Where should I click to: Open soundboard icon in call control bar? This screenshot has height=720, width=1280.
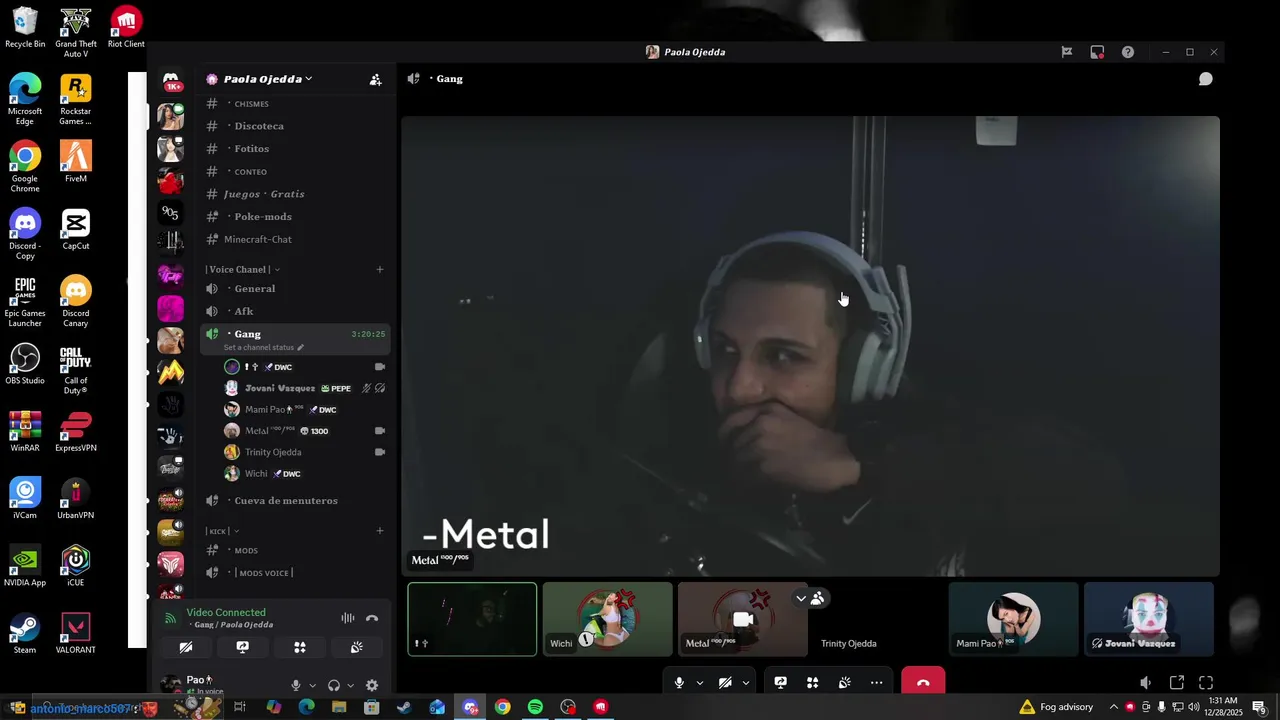click(845, 683)
